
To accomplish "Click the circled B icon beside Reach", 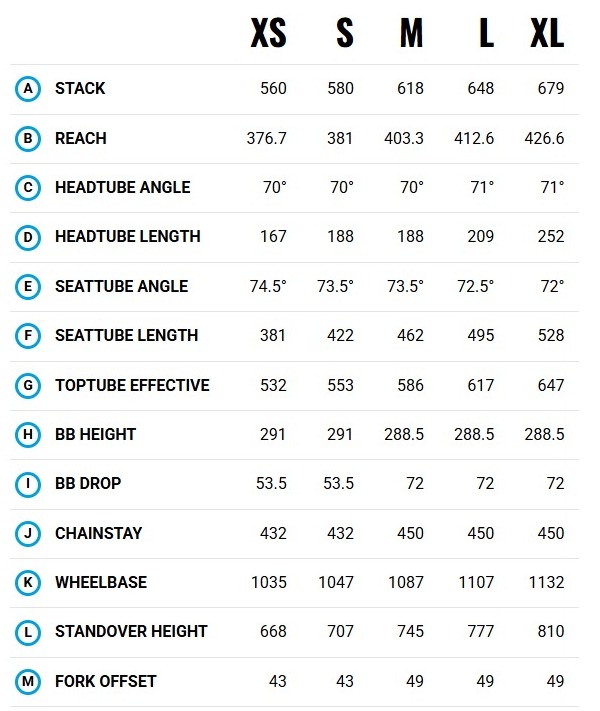I will [x=28, y=138].
